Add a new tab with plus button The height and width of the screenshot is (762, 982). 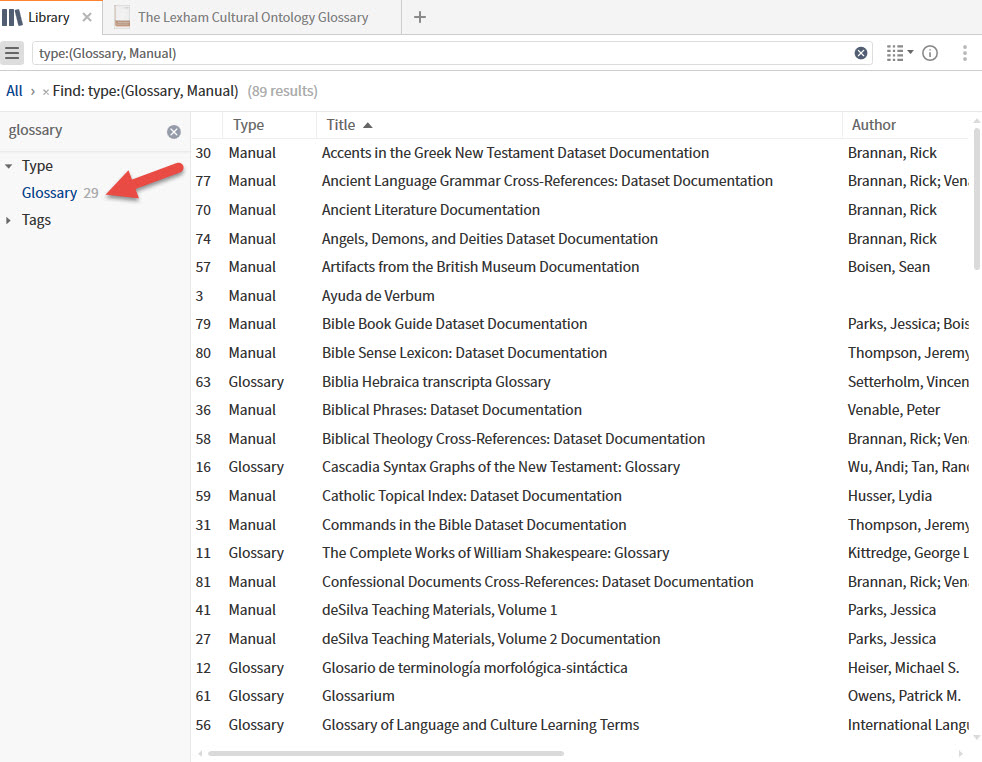pyautogui.click(x=420, y=18)
